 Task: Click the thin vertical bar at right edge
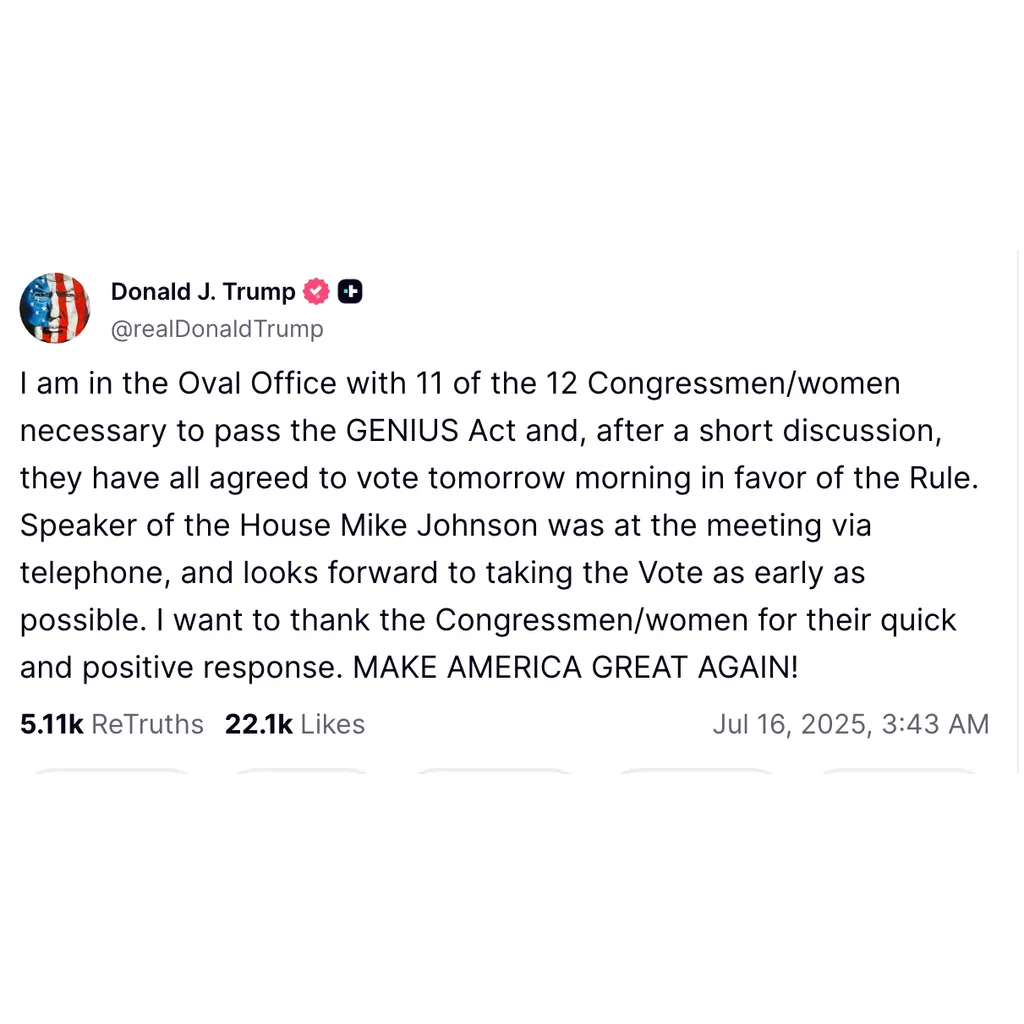point(1018,512)
